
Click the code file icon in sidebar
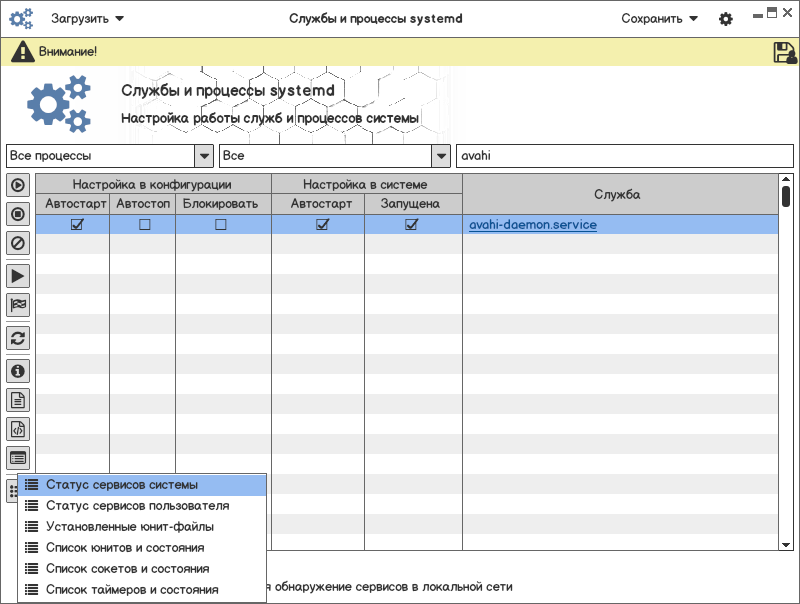click(18, 429)
